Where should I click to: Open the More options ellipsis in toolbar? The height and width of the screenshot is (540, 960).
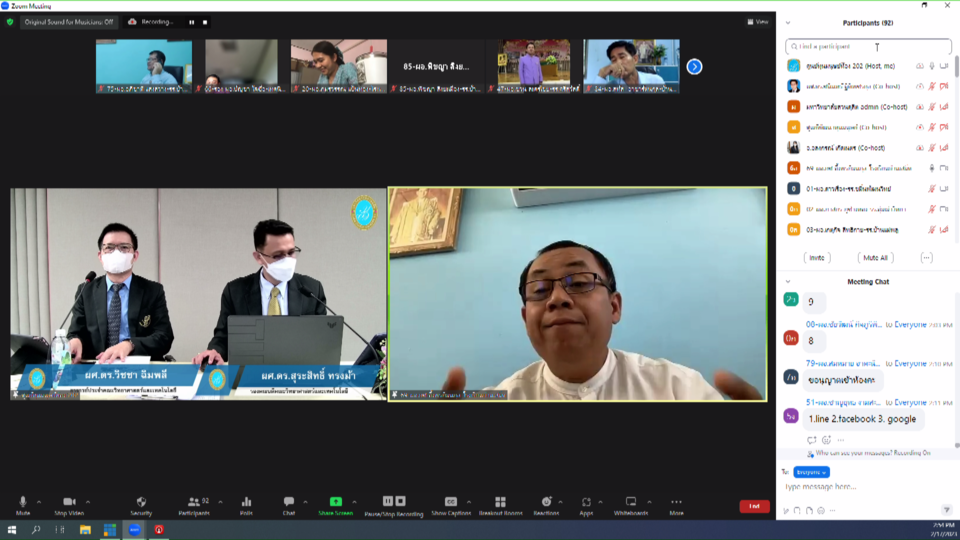point(676,506)
